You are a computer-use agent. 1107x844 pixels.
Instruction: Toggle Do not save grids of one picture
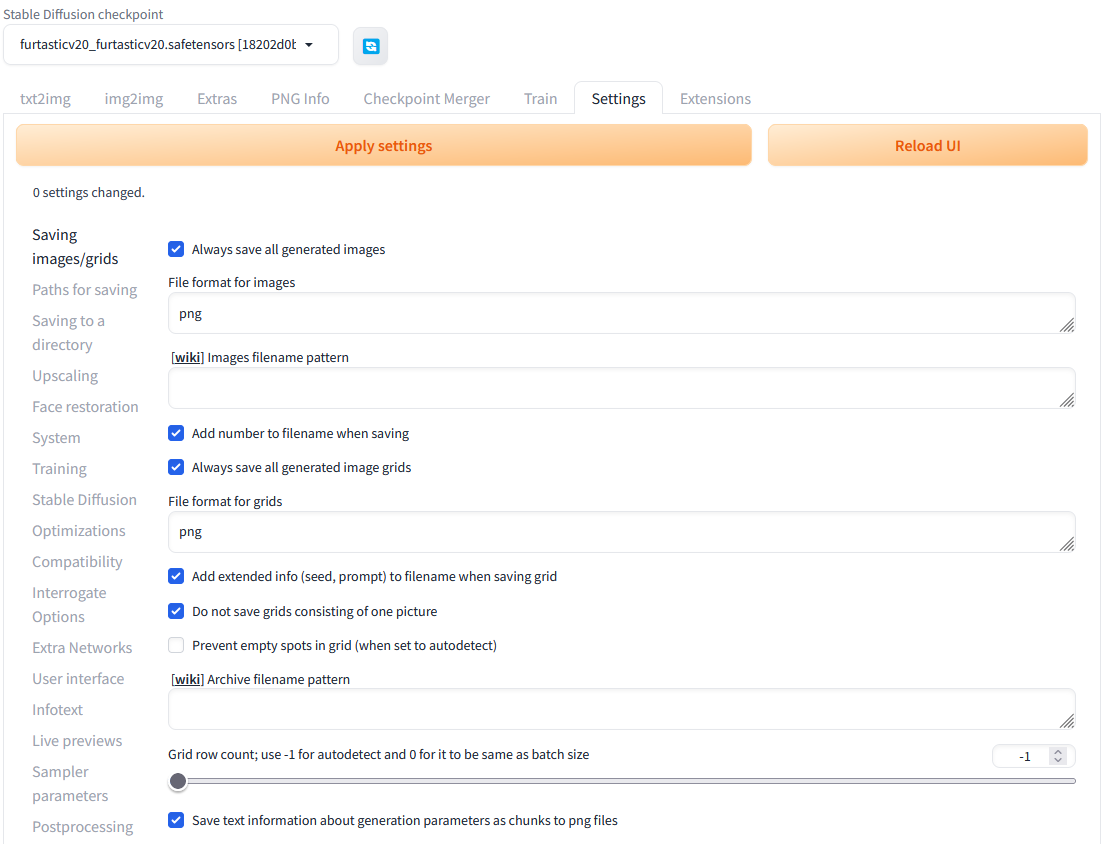tap(176, 611)
